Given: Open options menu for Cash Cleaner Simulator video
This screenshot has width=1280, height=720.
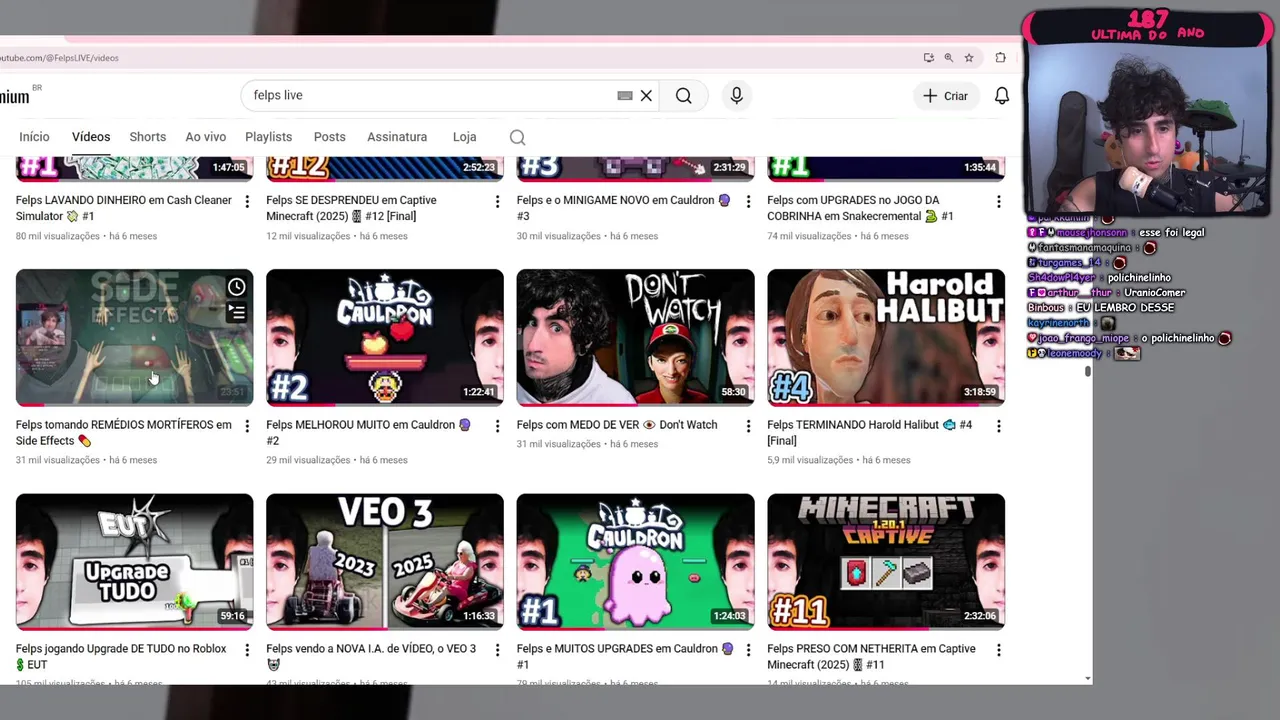Looking at the screenshot, I should point(247,201).
